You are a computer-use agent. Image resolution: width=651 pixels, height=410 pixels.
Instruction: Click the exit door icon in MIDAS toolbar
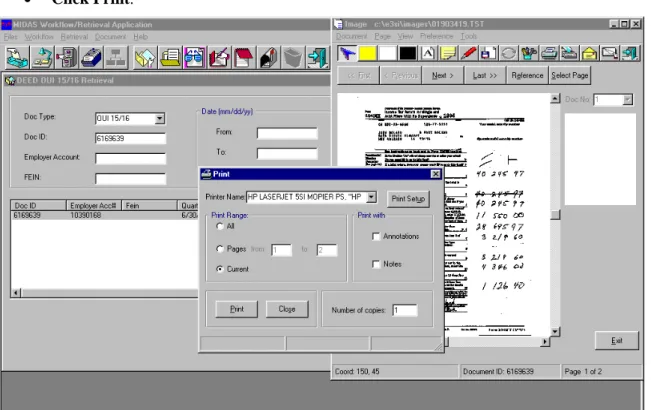317,57
